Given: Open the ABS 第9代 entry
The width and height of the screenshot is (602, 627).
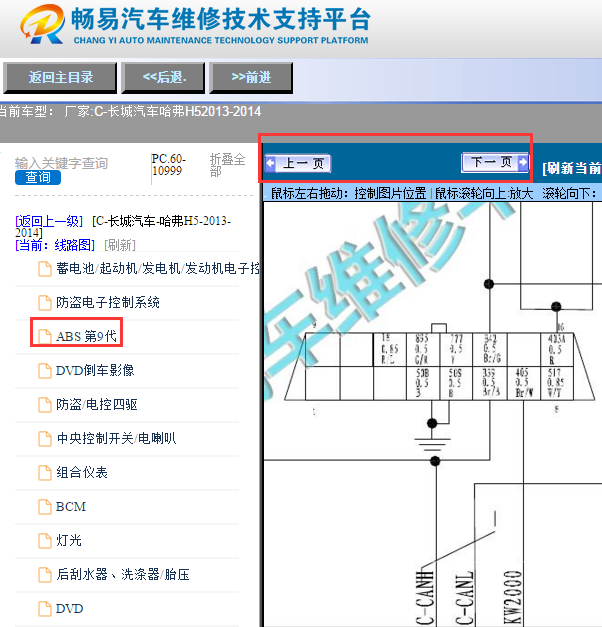Looking at the screenshot, I should pos(86,336).
